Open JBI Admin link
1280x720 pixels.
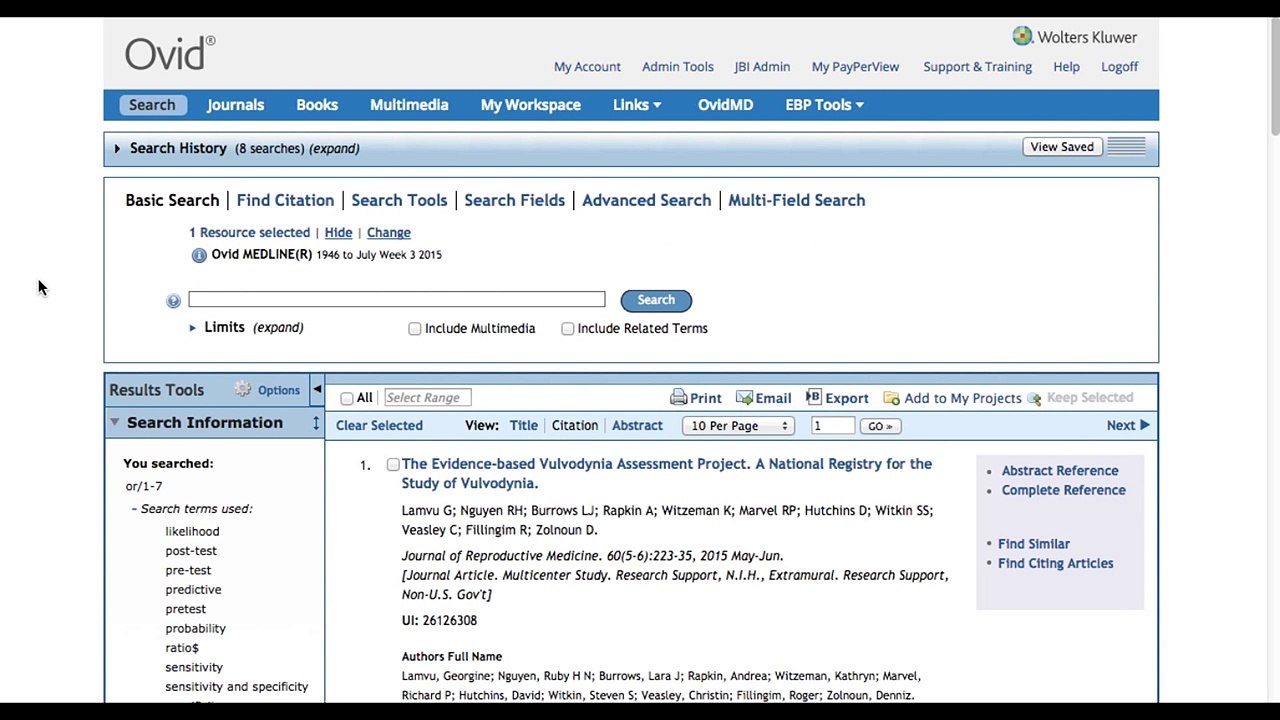pos(762,67)
